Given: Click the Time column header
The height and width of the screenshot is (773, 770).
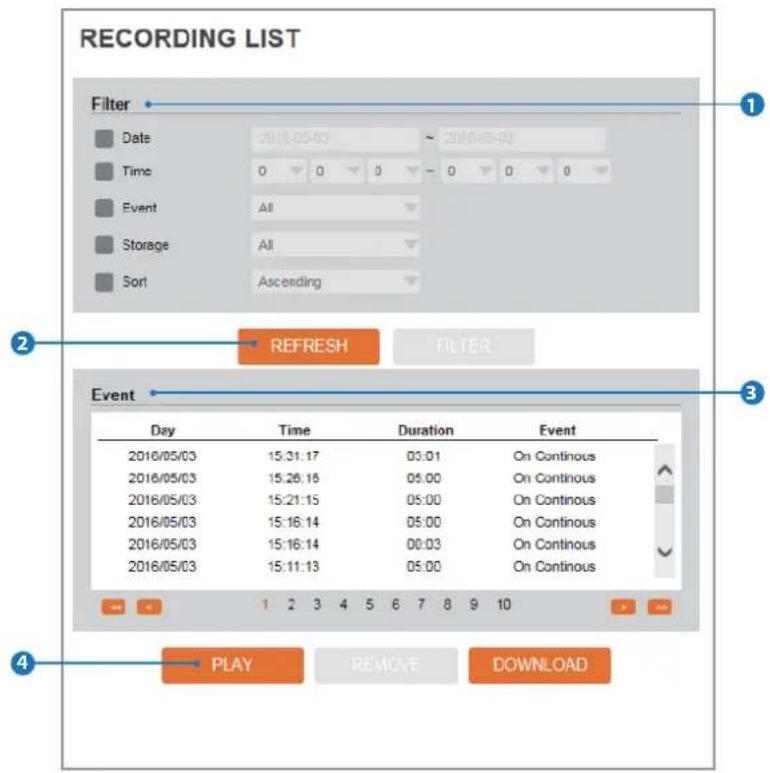Looking at the screenshot, I should [x=294, y=430].
